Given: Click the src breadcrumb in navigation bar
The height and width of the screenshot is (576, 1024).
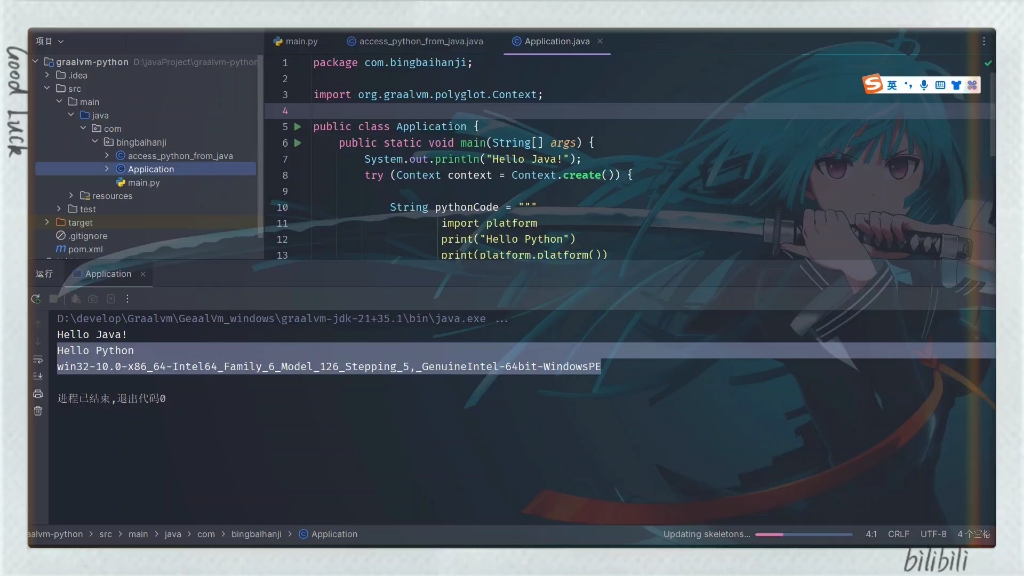Looking at the screenshot, I should click(106, 534).
